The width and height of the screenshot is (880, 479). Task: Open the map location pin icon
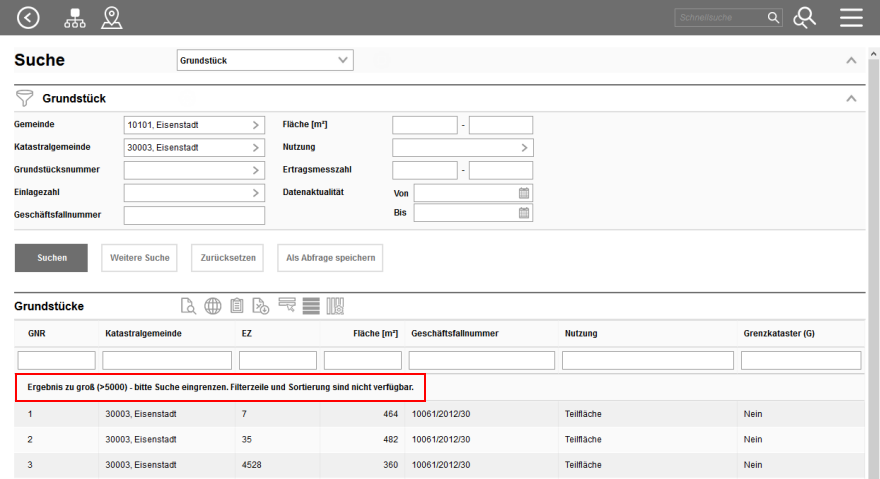click(x=112, y=17)
